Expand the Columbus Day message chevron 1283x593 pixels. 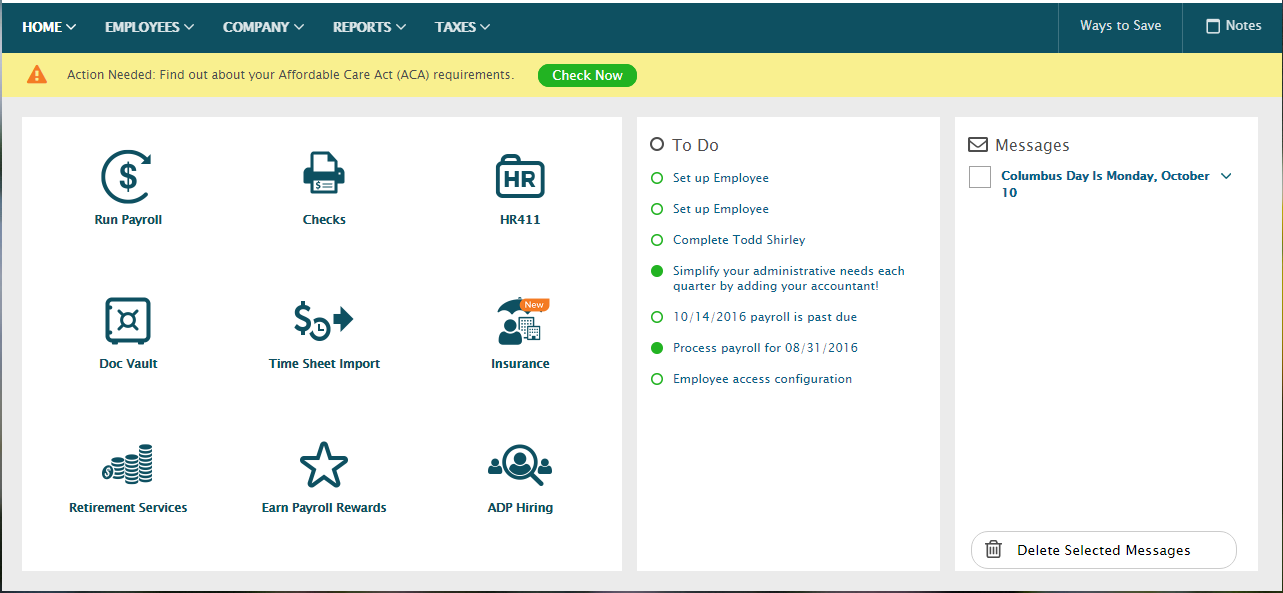point(1227,176)
